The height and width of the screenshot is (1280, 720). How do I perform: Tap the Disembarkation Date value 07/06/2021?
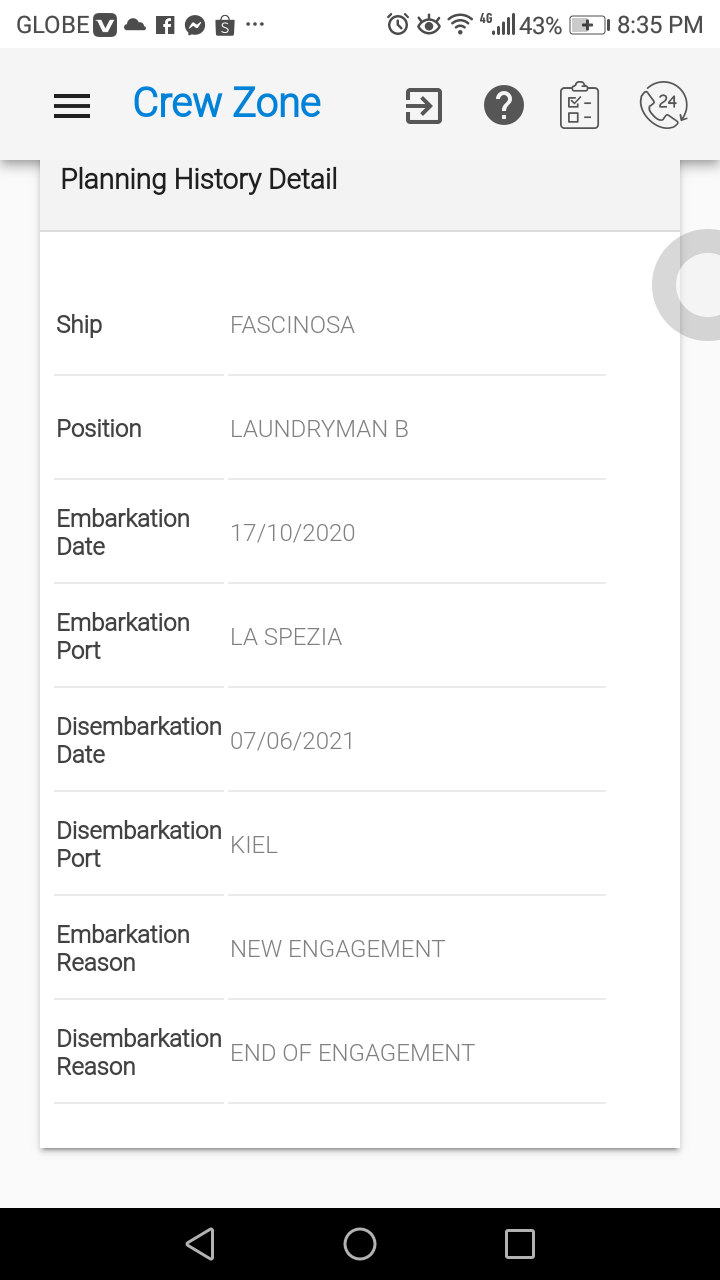pyautogui.click(x=292, y=741)
